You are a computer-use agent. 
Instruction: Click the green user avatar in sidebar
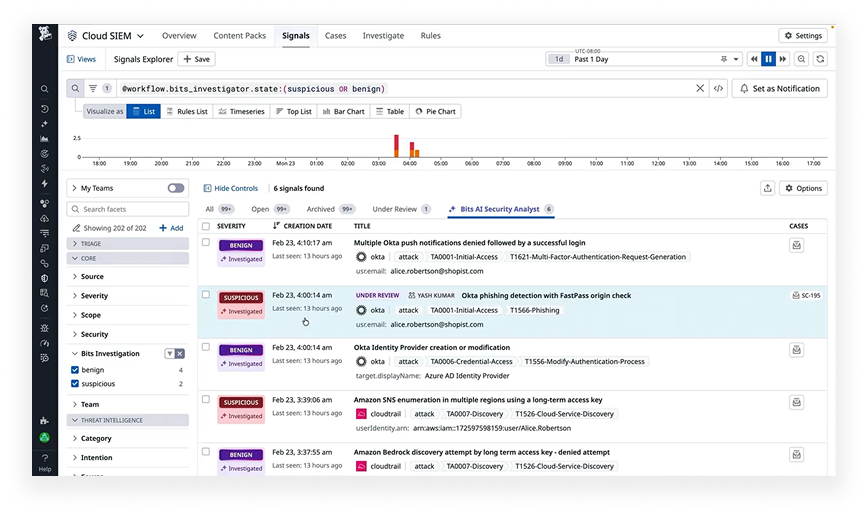coord(45,437)
